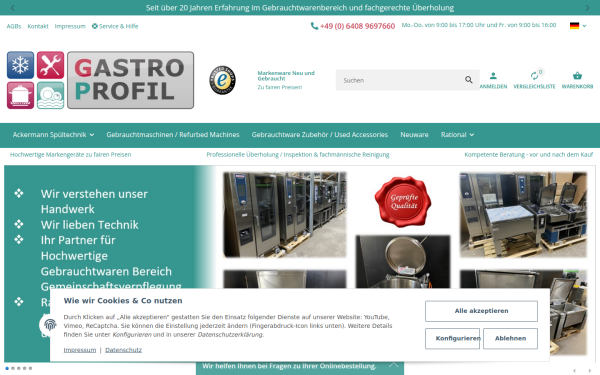Click Service & Hilfe lifebuoy icon
Screen dimensions: 600x375
tap(95, 26)
